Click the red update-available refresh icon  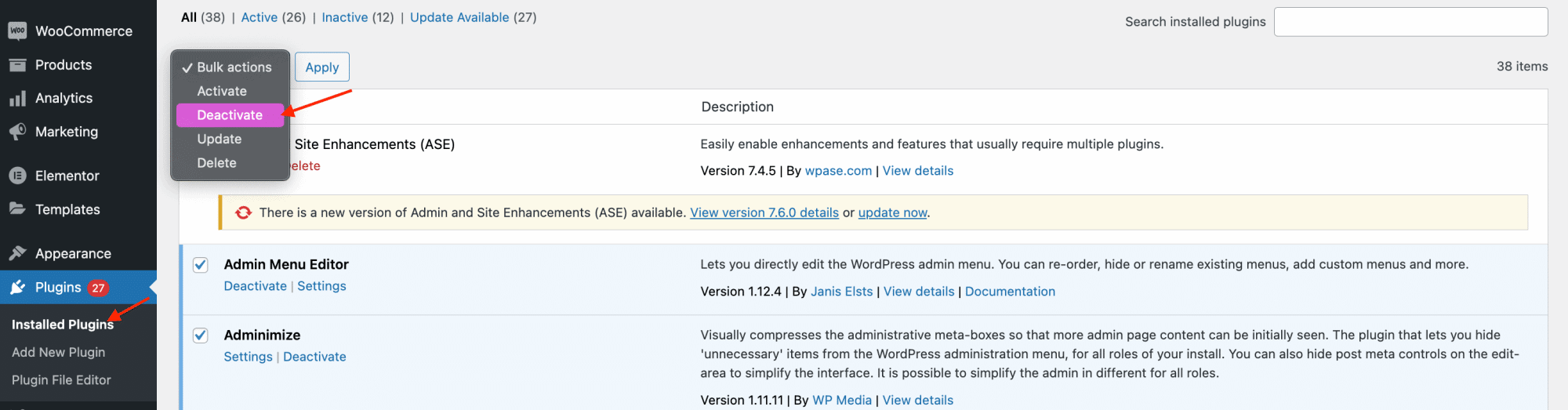244,212
